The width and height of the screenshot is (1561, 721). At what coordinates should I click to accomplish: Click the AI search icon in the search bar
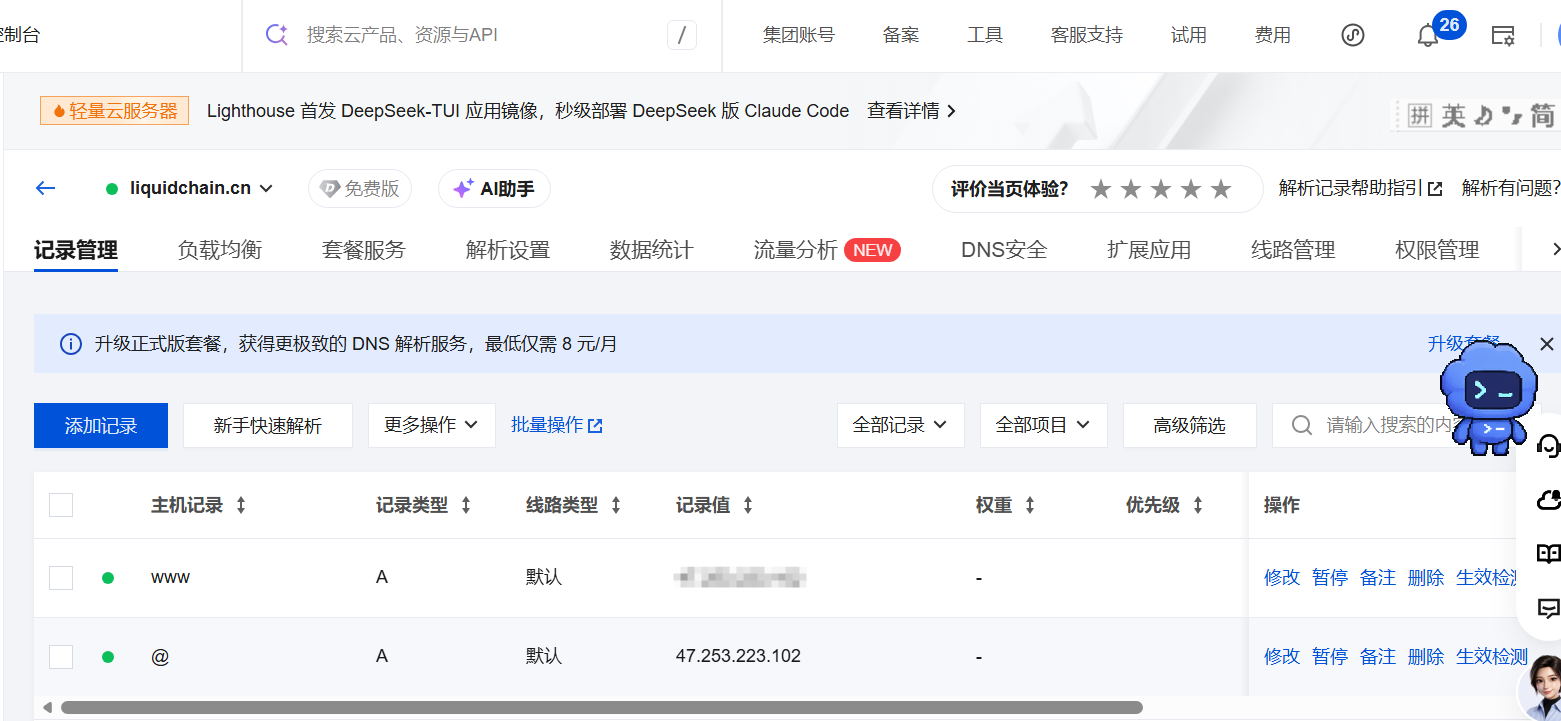276,35
